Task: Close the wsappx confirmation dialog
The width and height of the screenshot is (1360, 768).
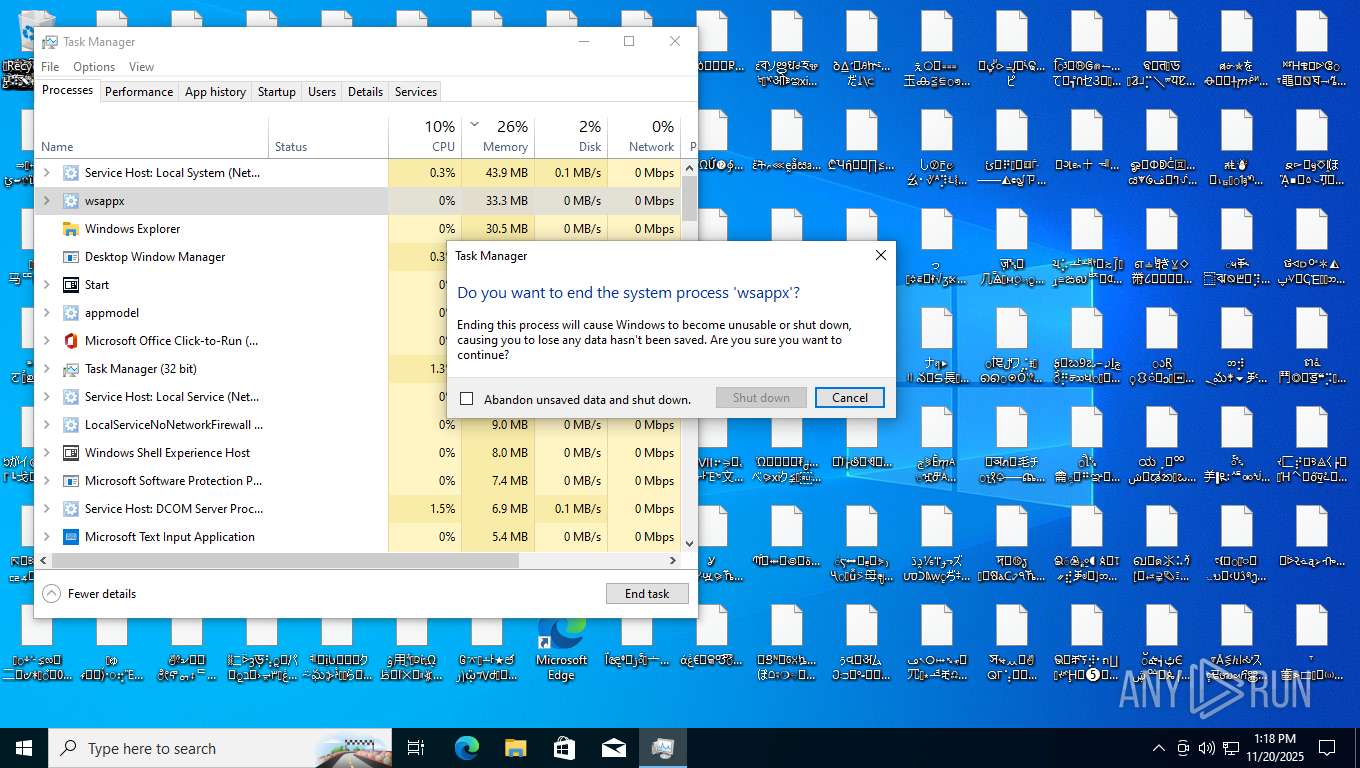Action: coord(880,256)
